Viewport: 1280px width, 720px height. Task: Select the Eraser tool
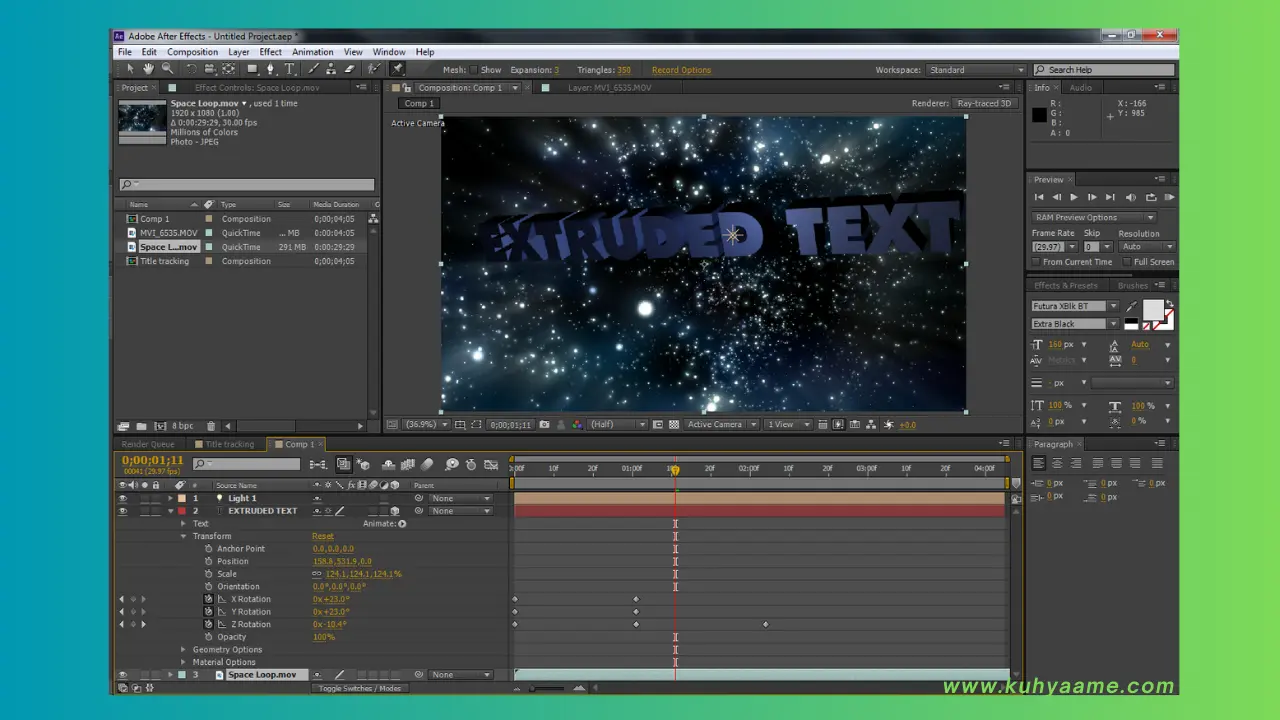pos(349,69)
